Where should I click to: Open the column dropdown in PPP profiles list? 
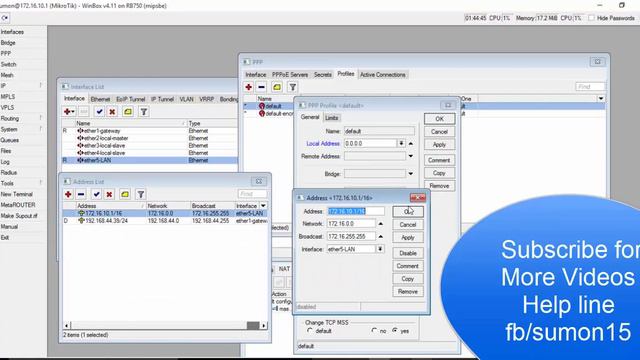601,99
